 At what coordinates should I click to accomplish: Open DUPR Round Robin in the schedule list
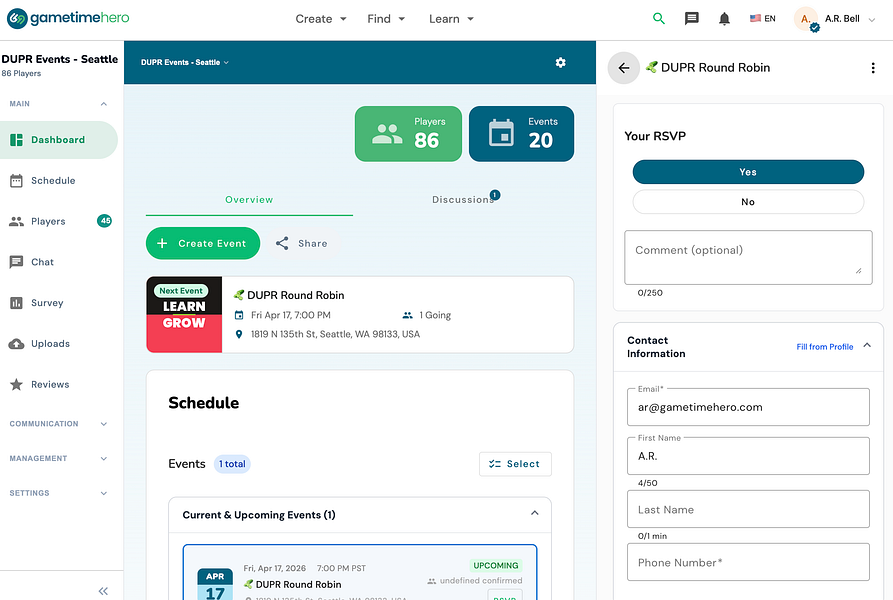point(298,585)
